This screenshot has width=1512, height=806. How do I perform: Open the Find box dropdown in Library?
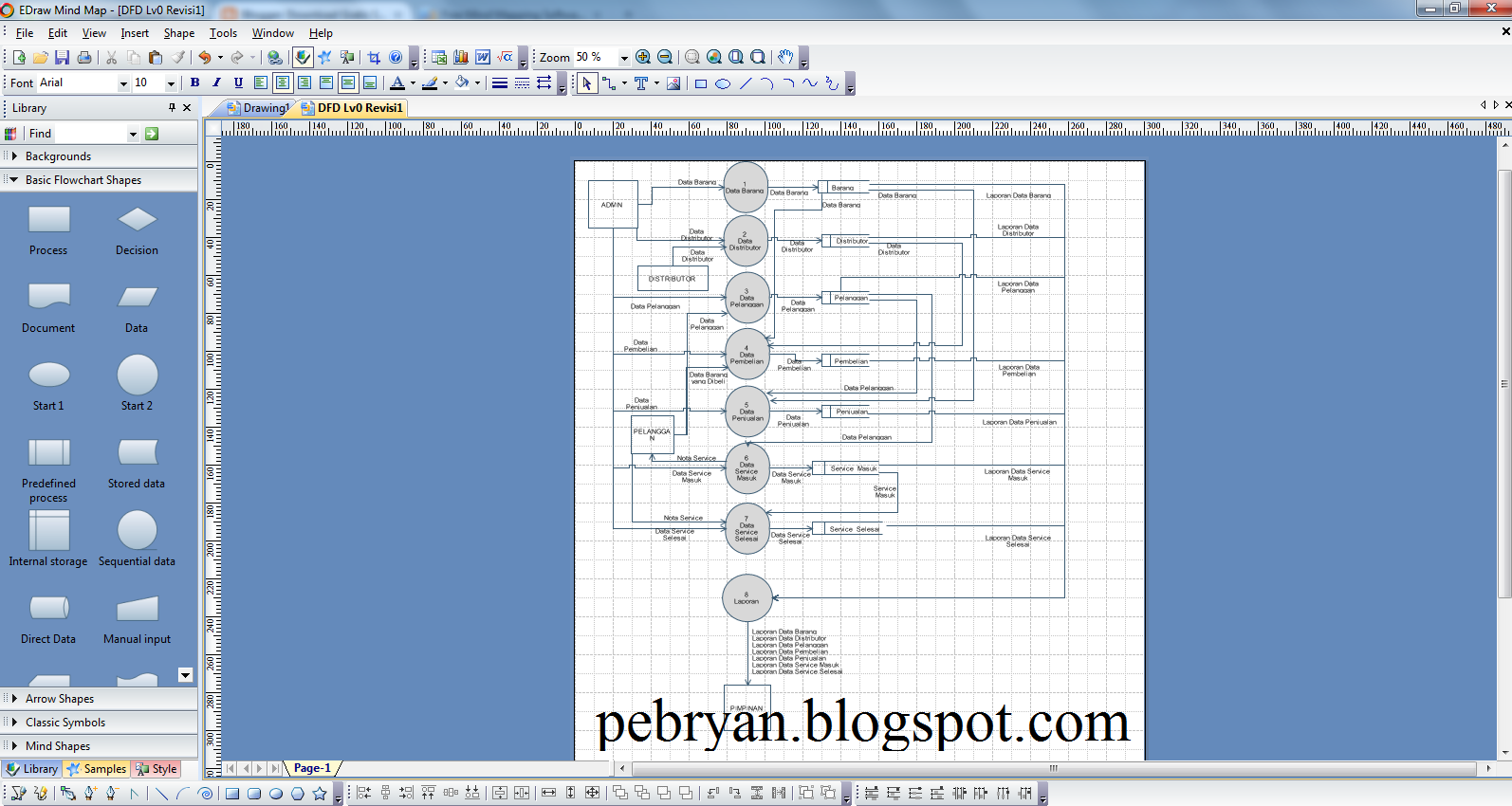point(133,134)
